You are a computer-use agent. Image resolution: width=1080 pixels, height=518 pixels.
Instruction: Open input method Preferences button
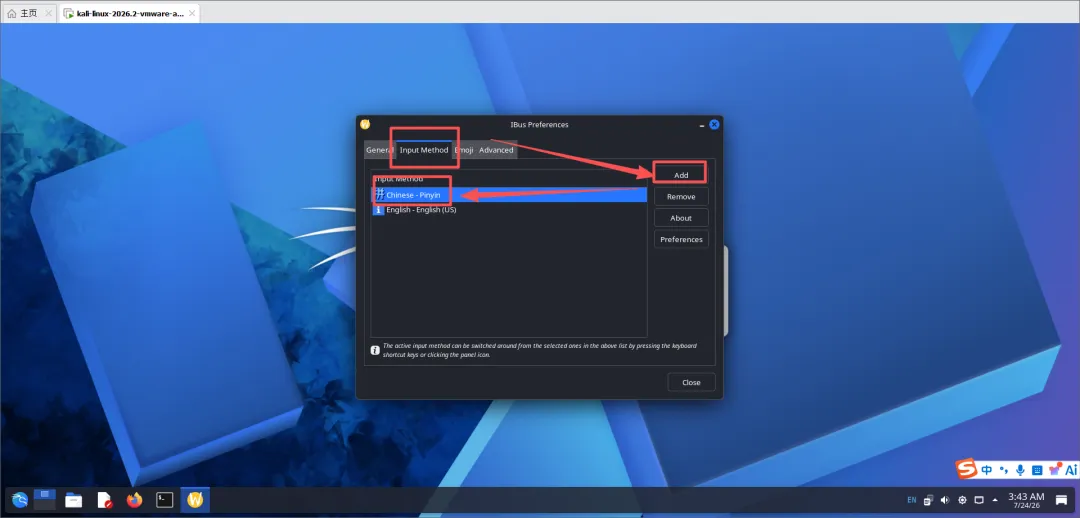[681, 239]
